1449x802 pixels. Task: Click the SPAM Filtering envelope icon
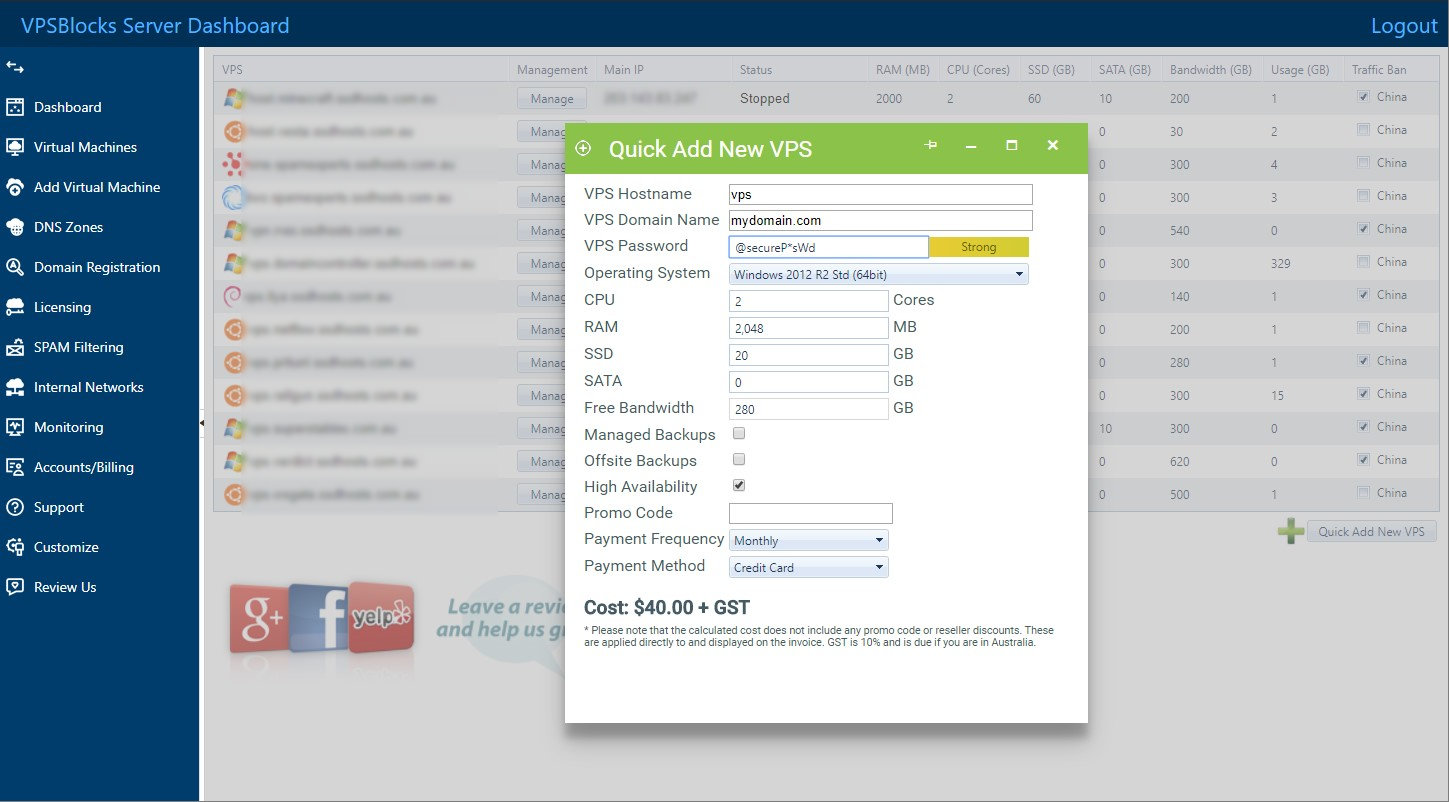pyautogui.click(x=15, y=347)
